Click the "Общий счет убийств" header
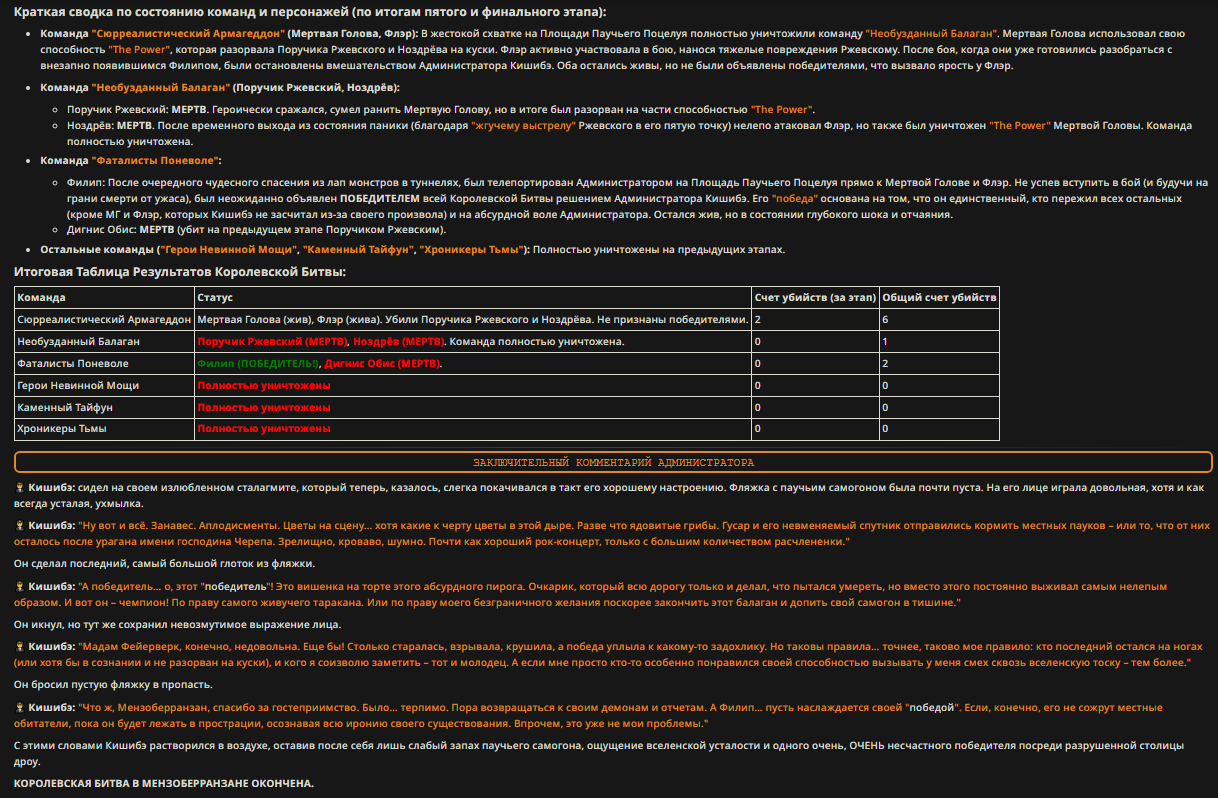This screenshot has width=1218, height=798. click(938, 297)
